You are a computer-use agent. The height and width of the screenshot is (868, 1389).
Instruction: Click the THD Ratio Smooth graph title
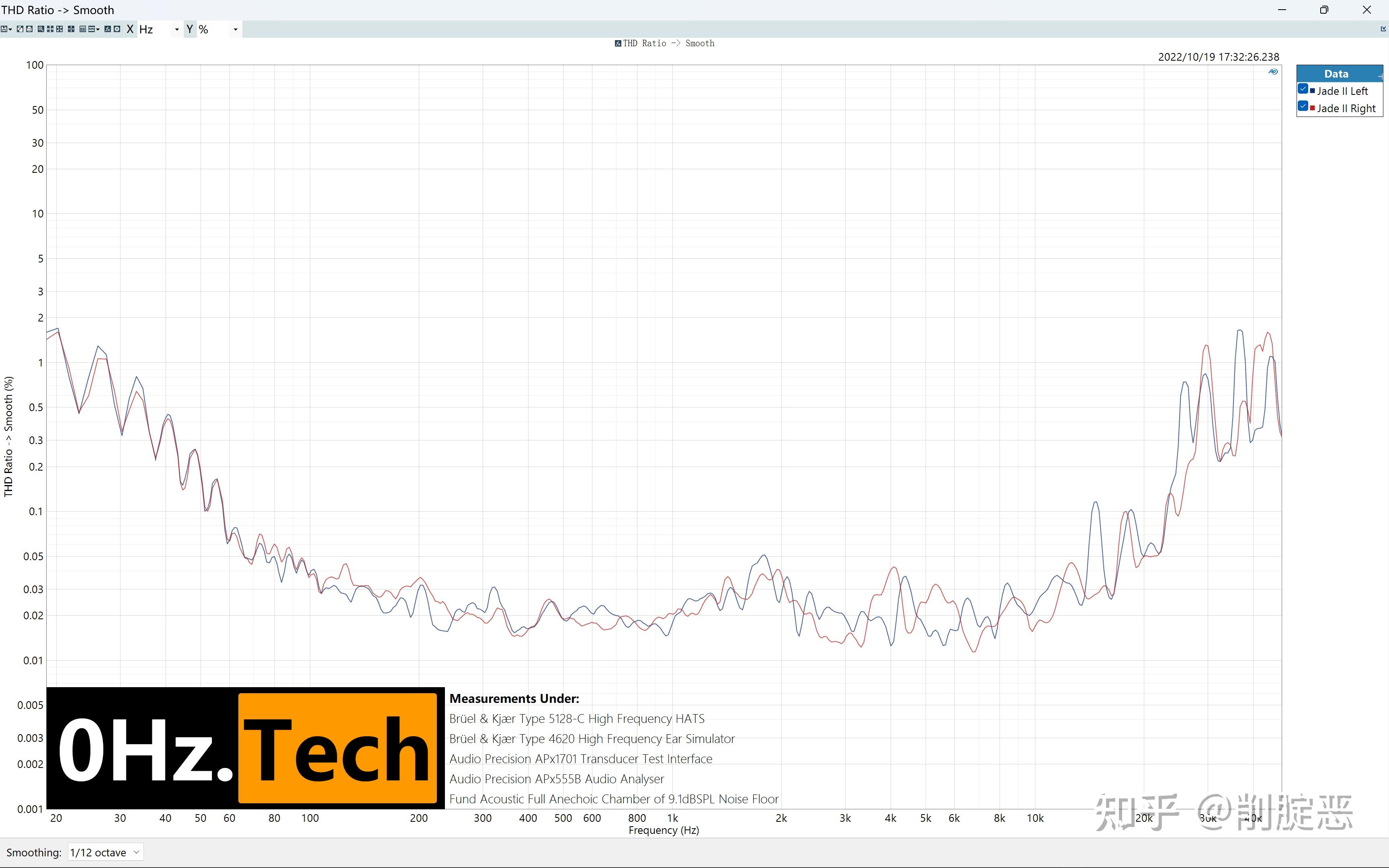click(x=668, y=44)
